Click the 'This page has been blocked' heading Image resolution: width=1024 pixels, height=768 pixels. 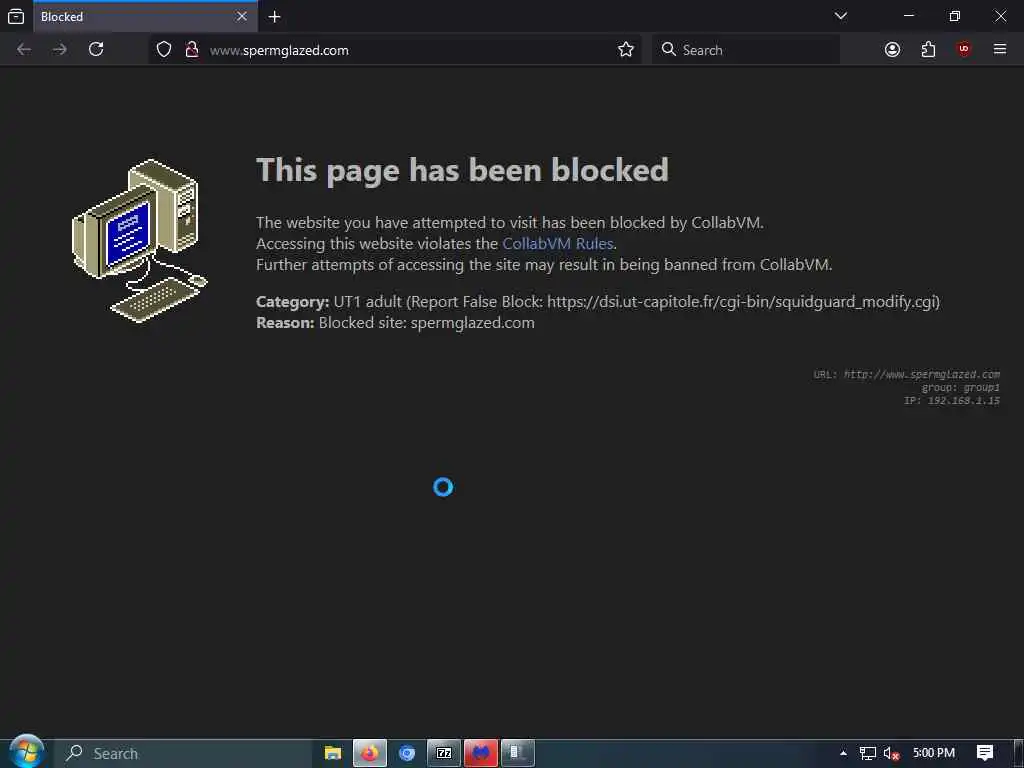tap(462, 170)
